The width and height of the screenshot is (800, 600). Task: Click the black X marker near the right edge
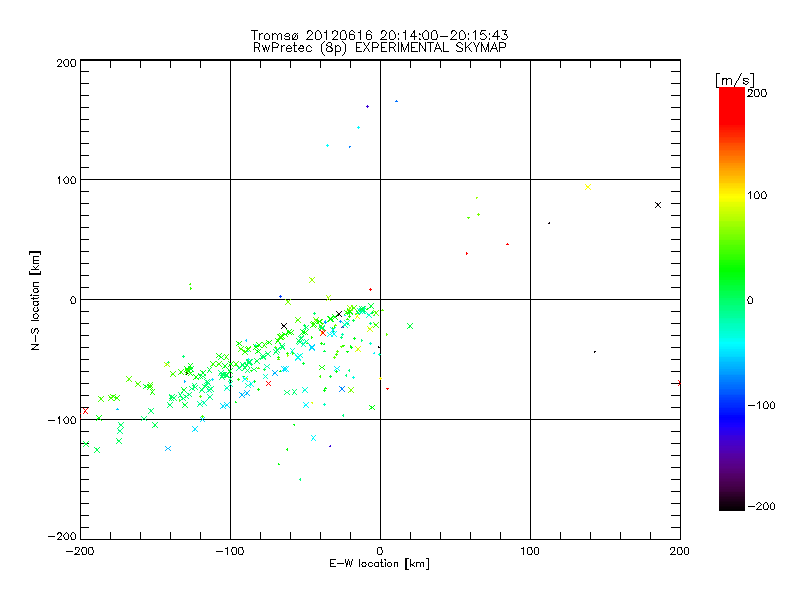(658, 205)
